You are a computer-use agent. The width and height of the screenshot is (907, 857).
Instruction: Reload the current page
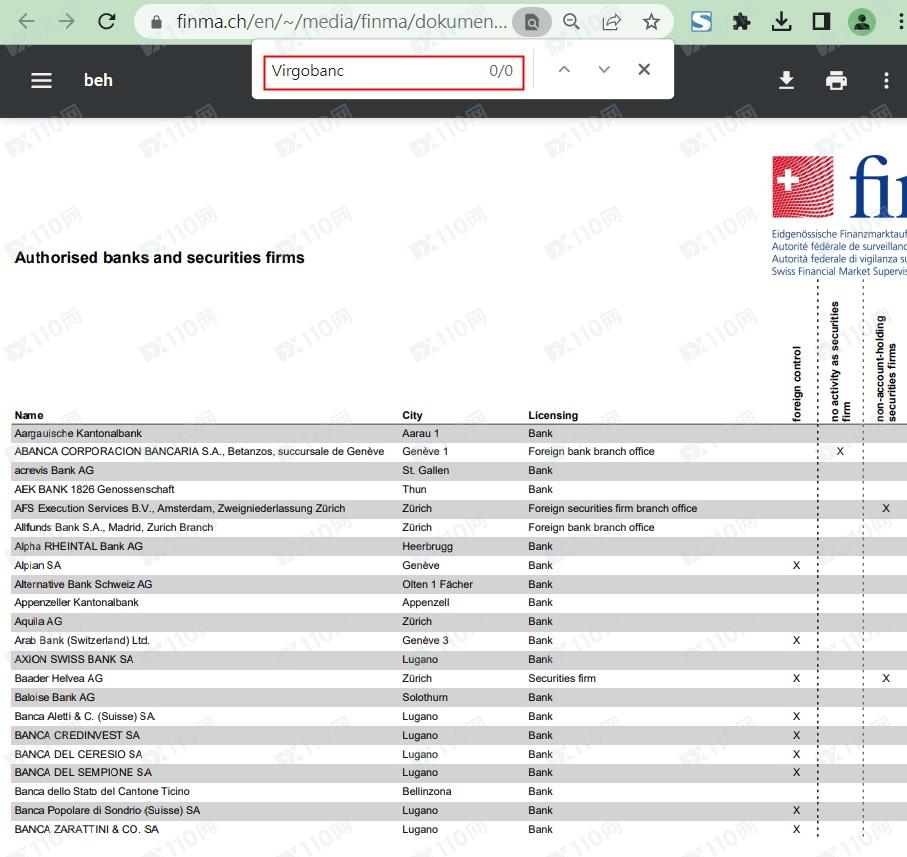(x=107, y=21)
